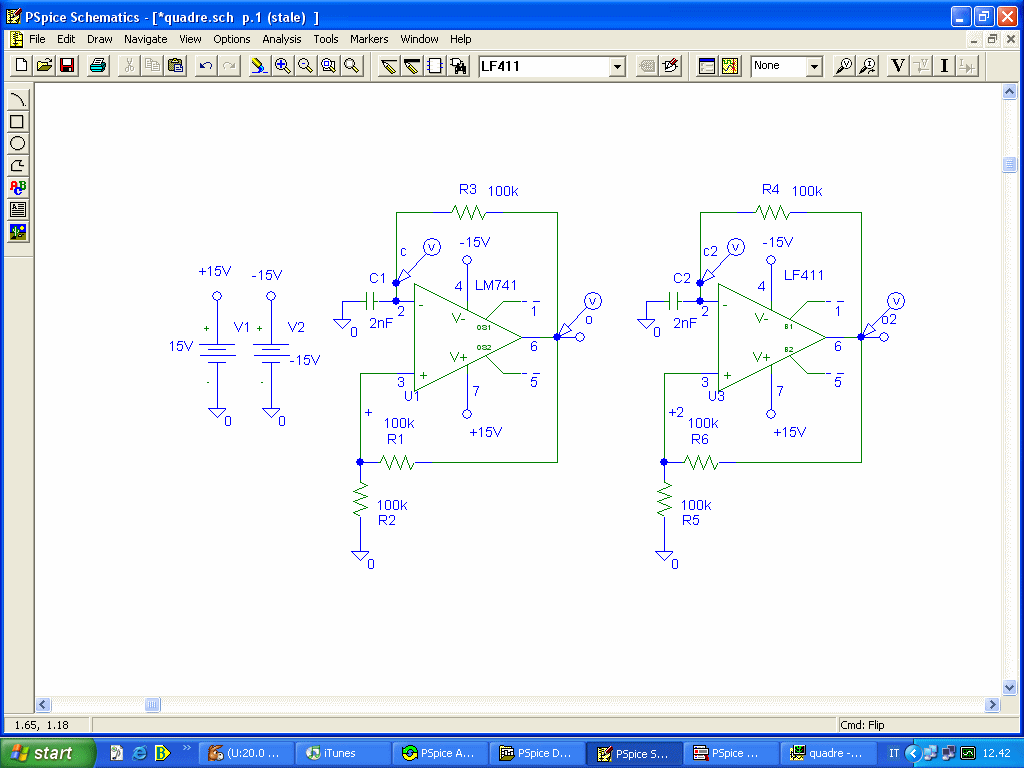Zoom to area with magnifier box icon
Image resolution: width=1024 pixels, height=768 pixels.
pos(328,65)
